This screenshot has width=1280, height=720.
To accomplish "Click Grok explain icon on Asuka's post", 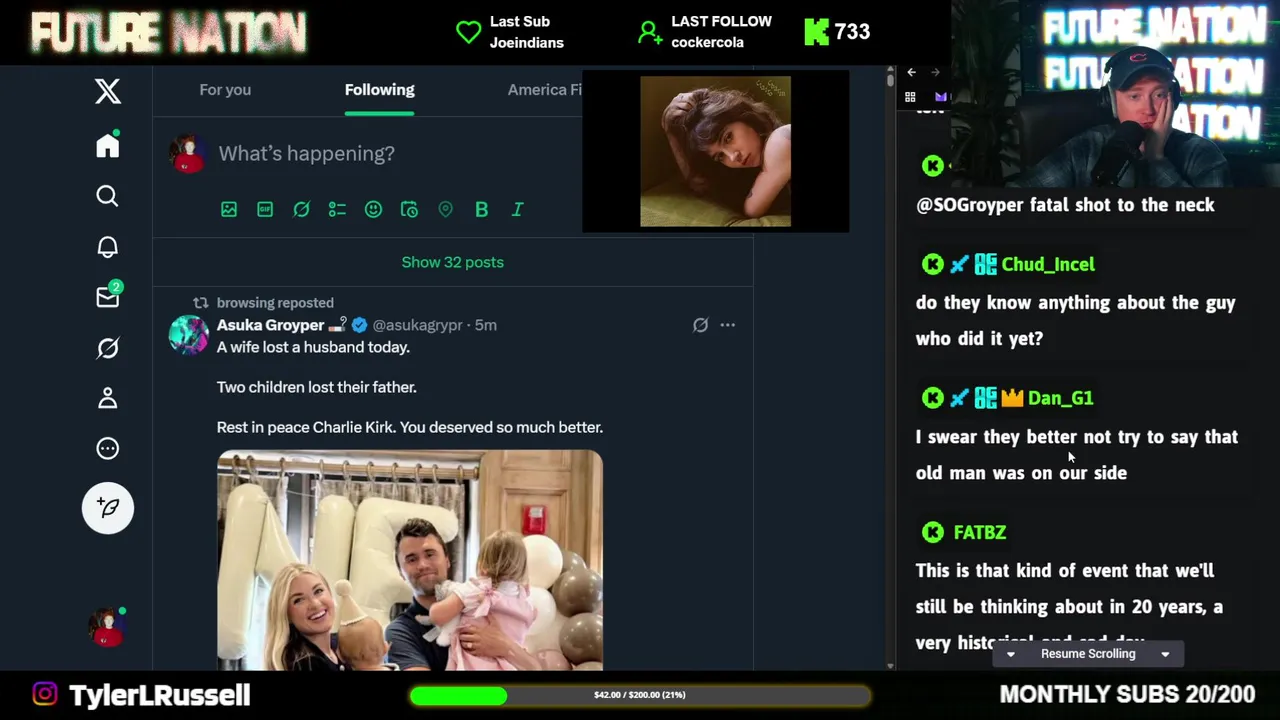I will [700, 325].
